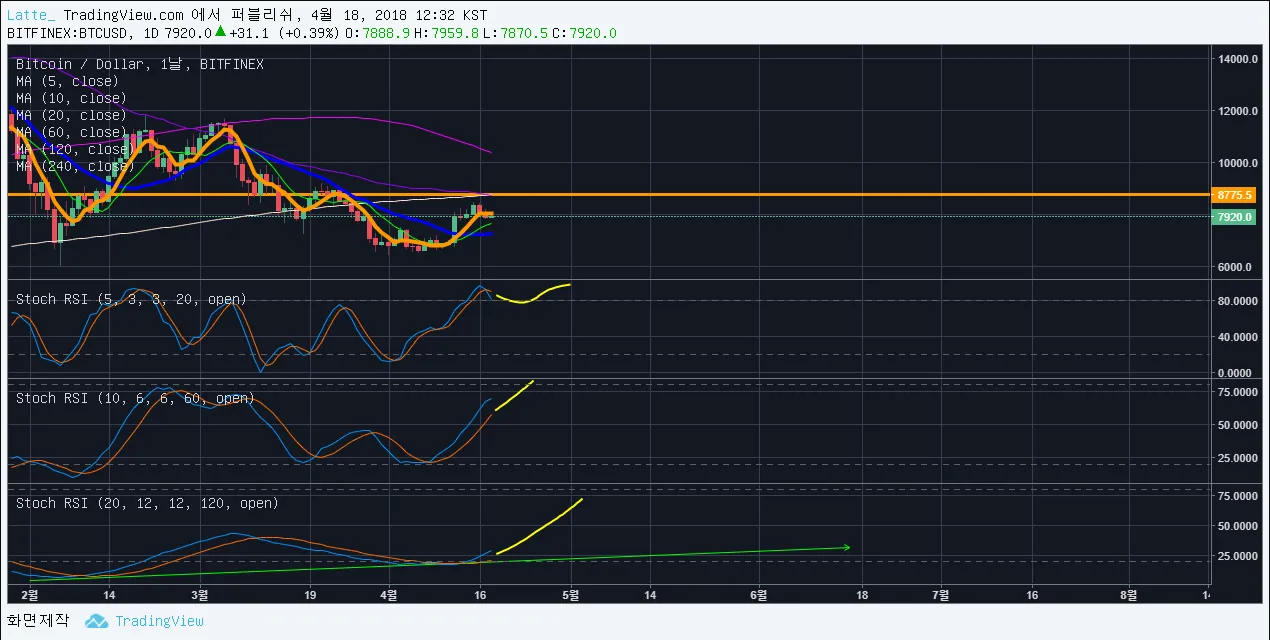Click the close value C:7920.0
Viewport: 1270px width, 640px height.
pos(584,33)
